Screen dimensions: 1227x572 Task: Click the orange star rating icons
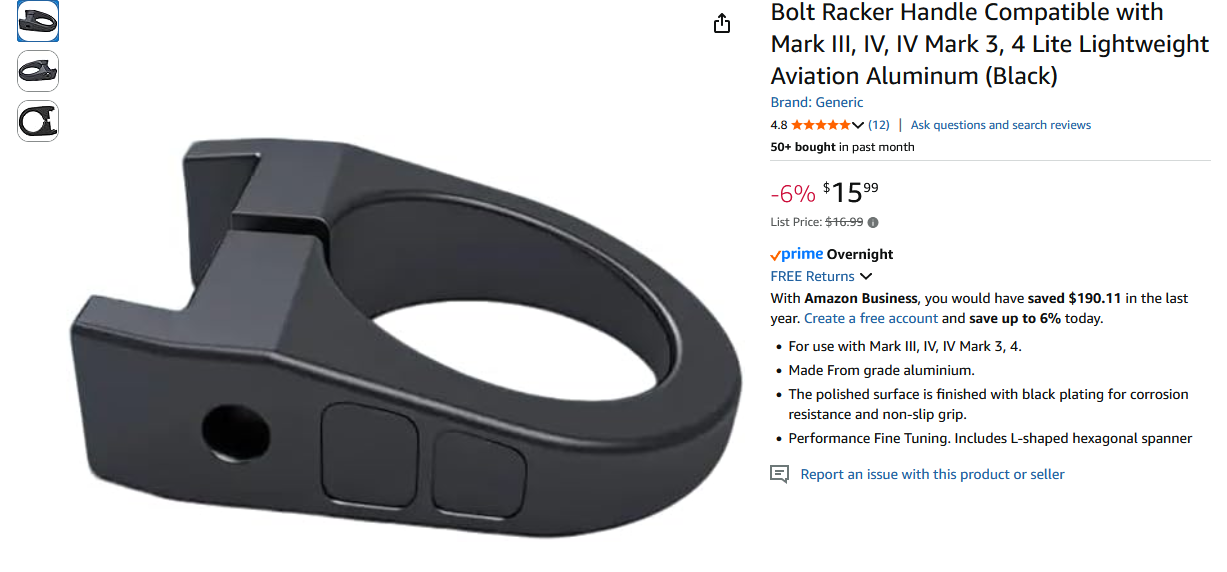click(820, 125)
